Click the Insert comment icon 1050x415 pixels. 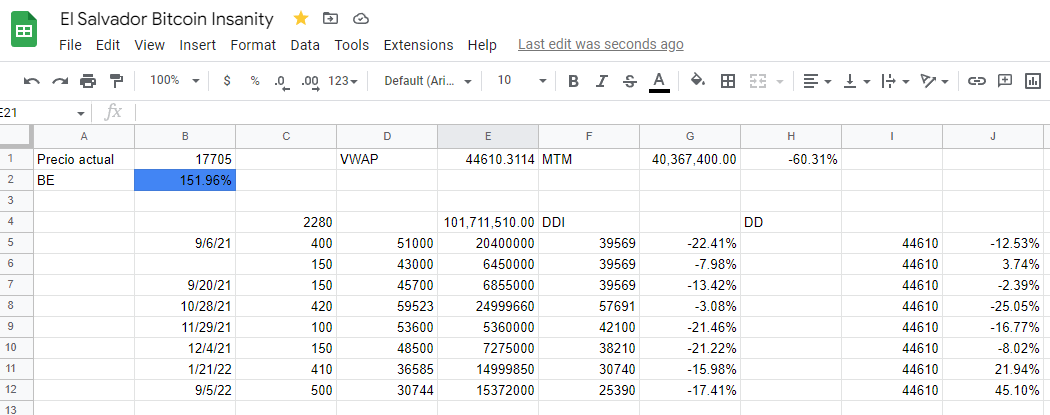(1004, 81)
